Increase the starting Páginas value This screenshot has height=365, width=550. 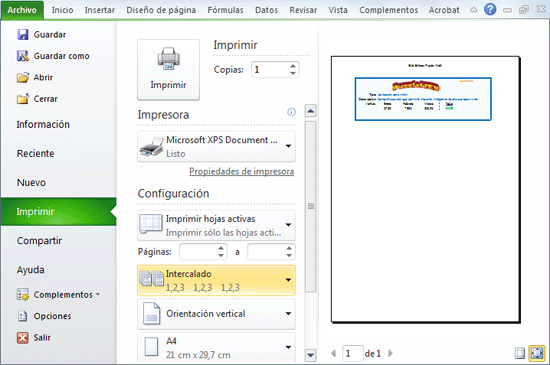[221, 248]
